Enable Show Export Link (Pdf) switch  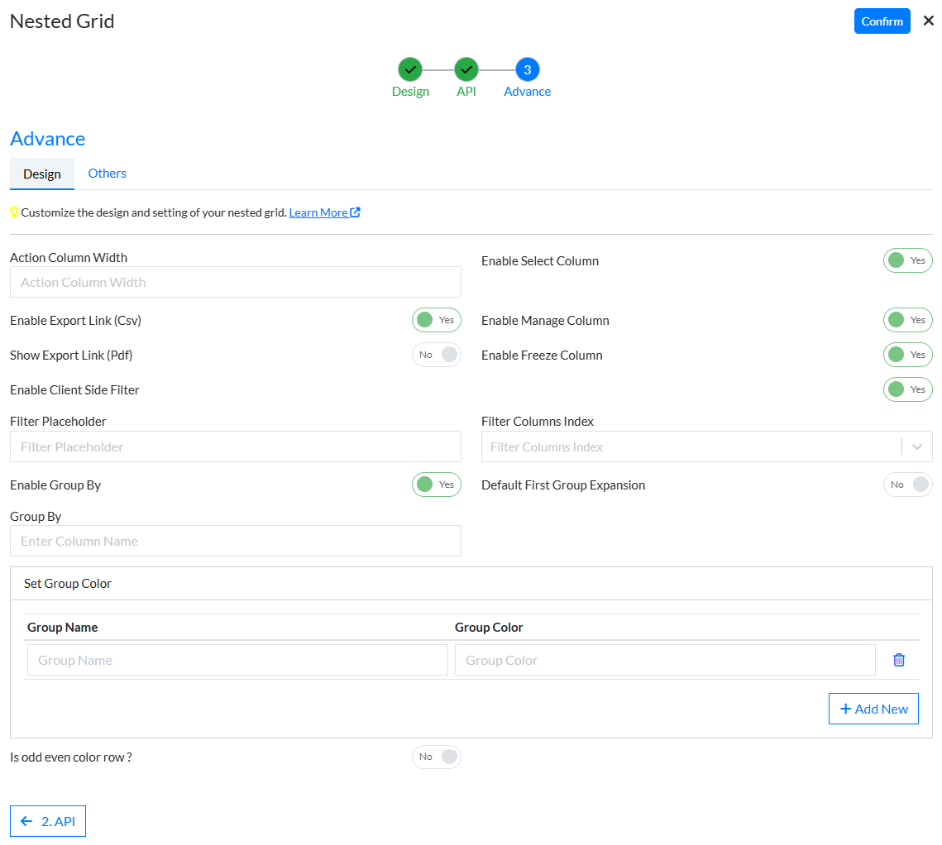436,355
